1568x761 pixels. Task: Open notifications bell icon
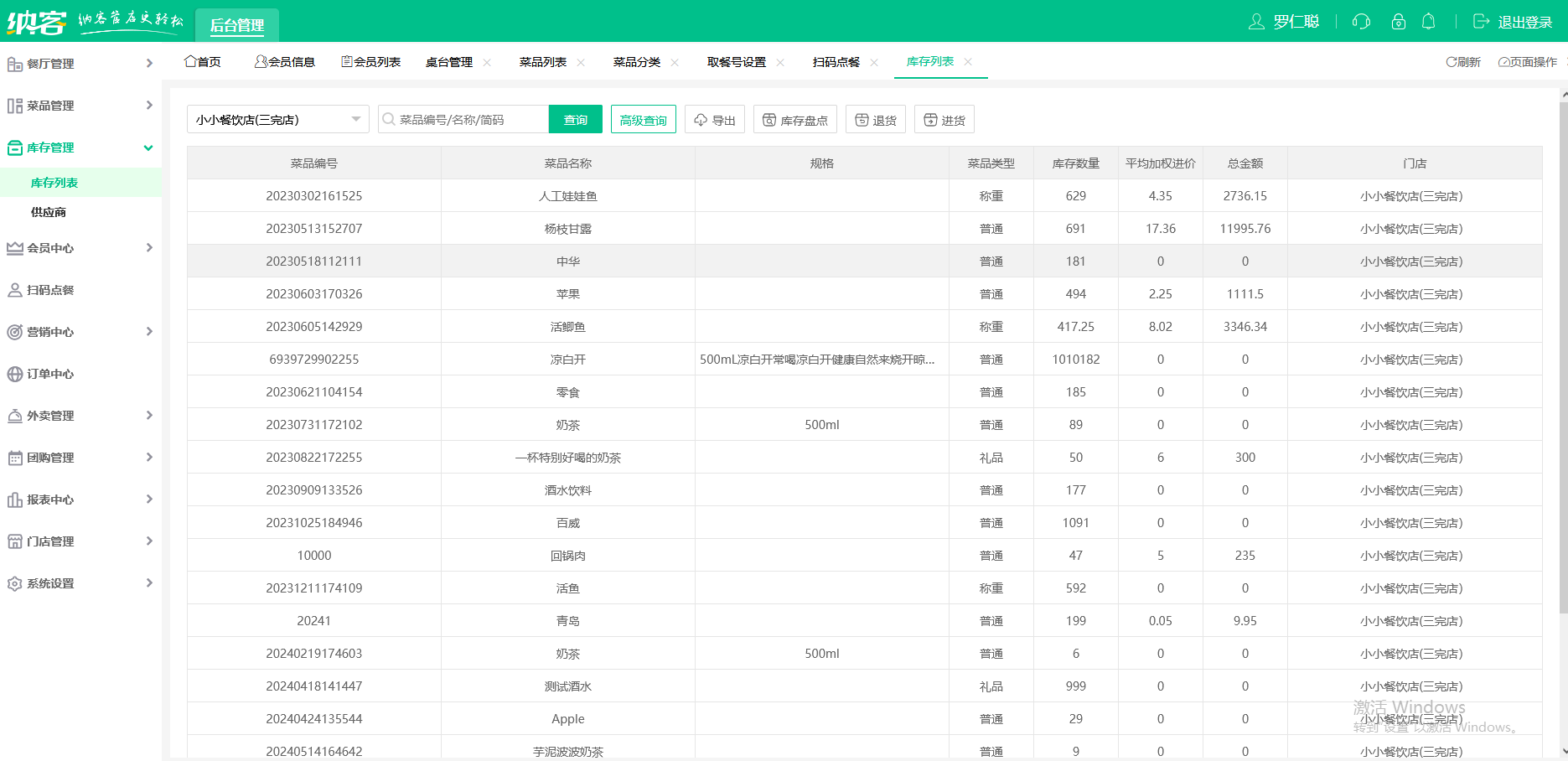click(x=1429, y=22)
